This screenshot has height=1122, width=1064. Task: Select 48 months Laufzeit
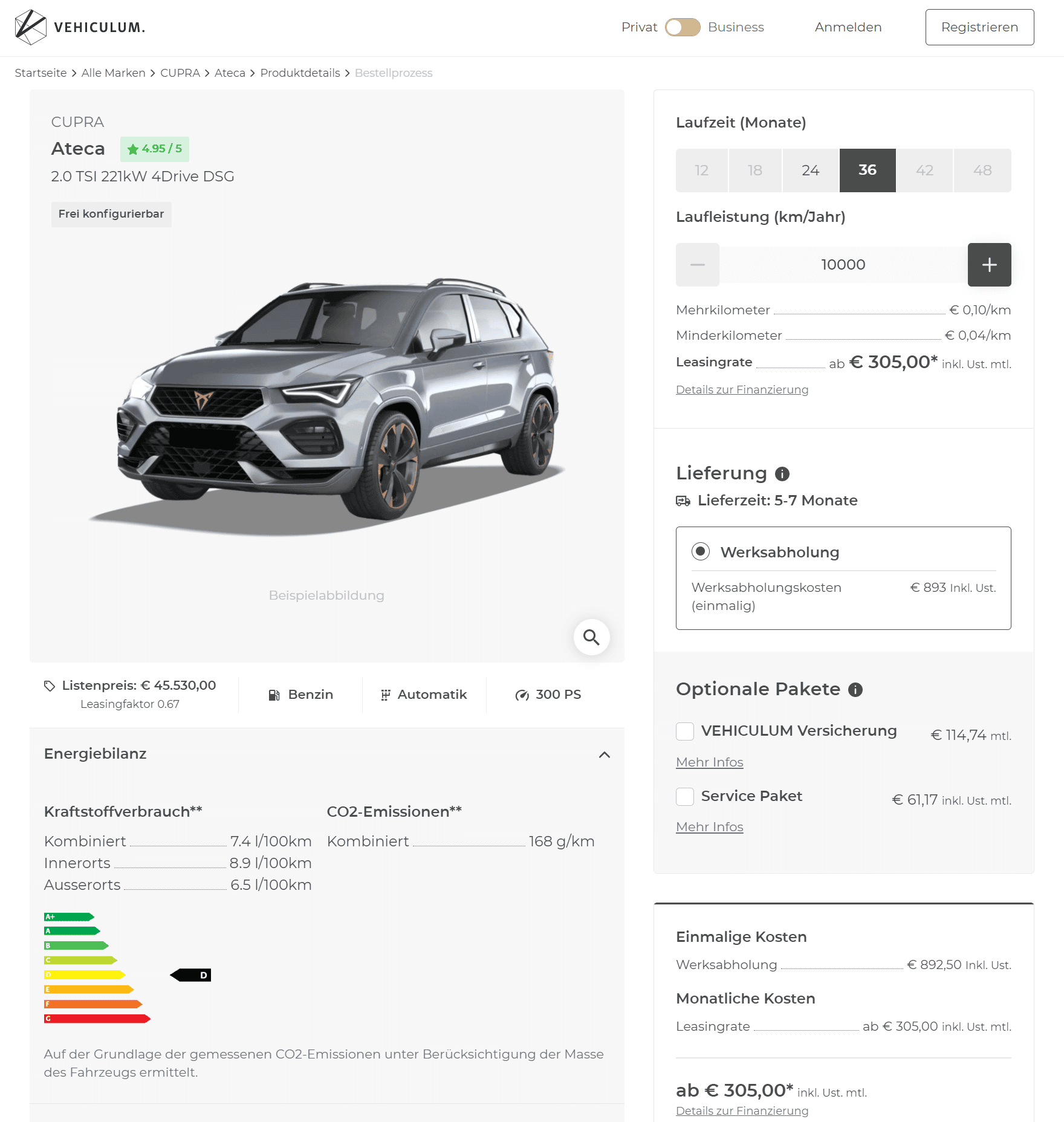coord(982,170)
